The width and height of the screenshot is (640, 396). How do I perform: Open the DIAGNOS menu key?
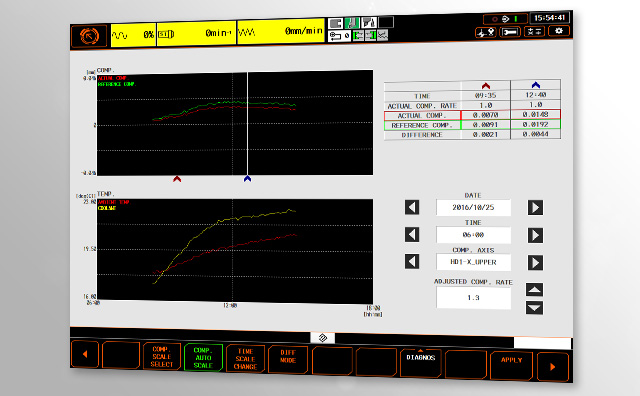point(421,362)
